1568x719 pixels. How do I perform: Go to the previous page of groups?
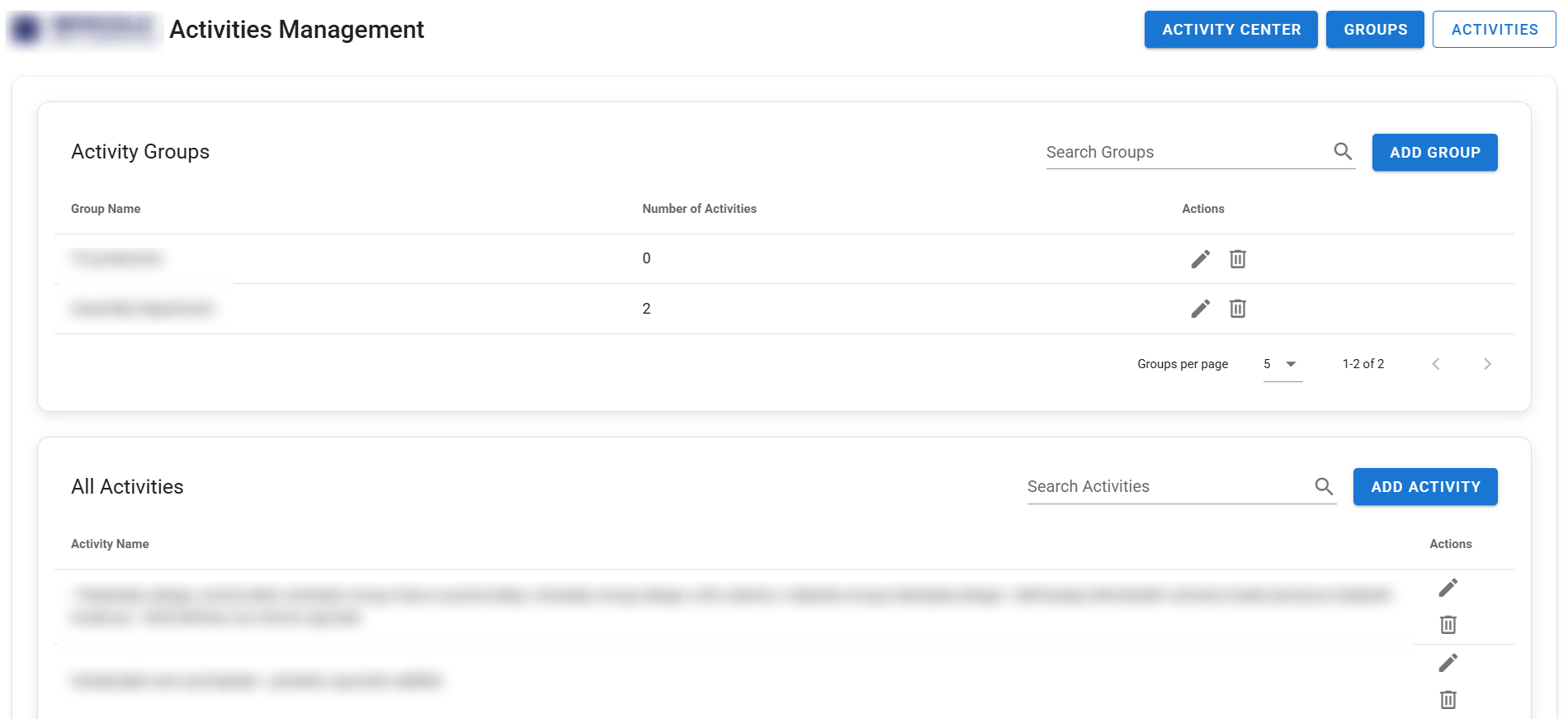tap(1436, 363)
